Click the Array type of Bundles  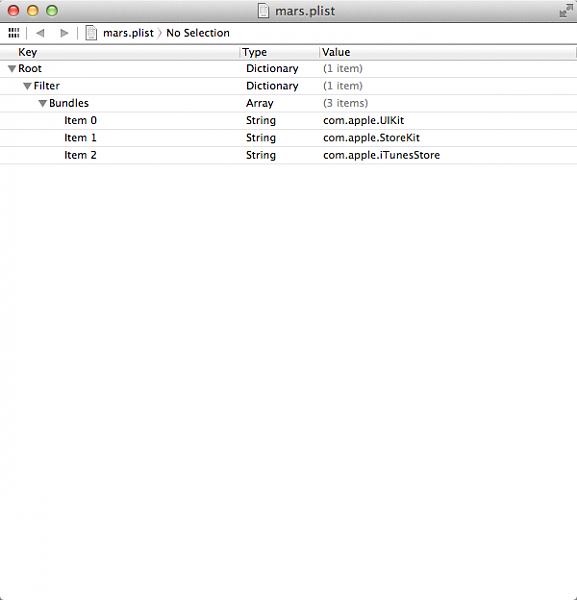pyautogui.click(x=259, y=103)
